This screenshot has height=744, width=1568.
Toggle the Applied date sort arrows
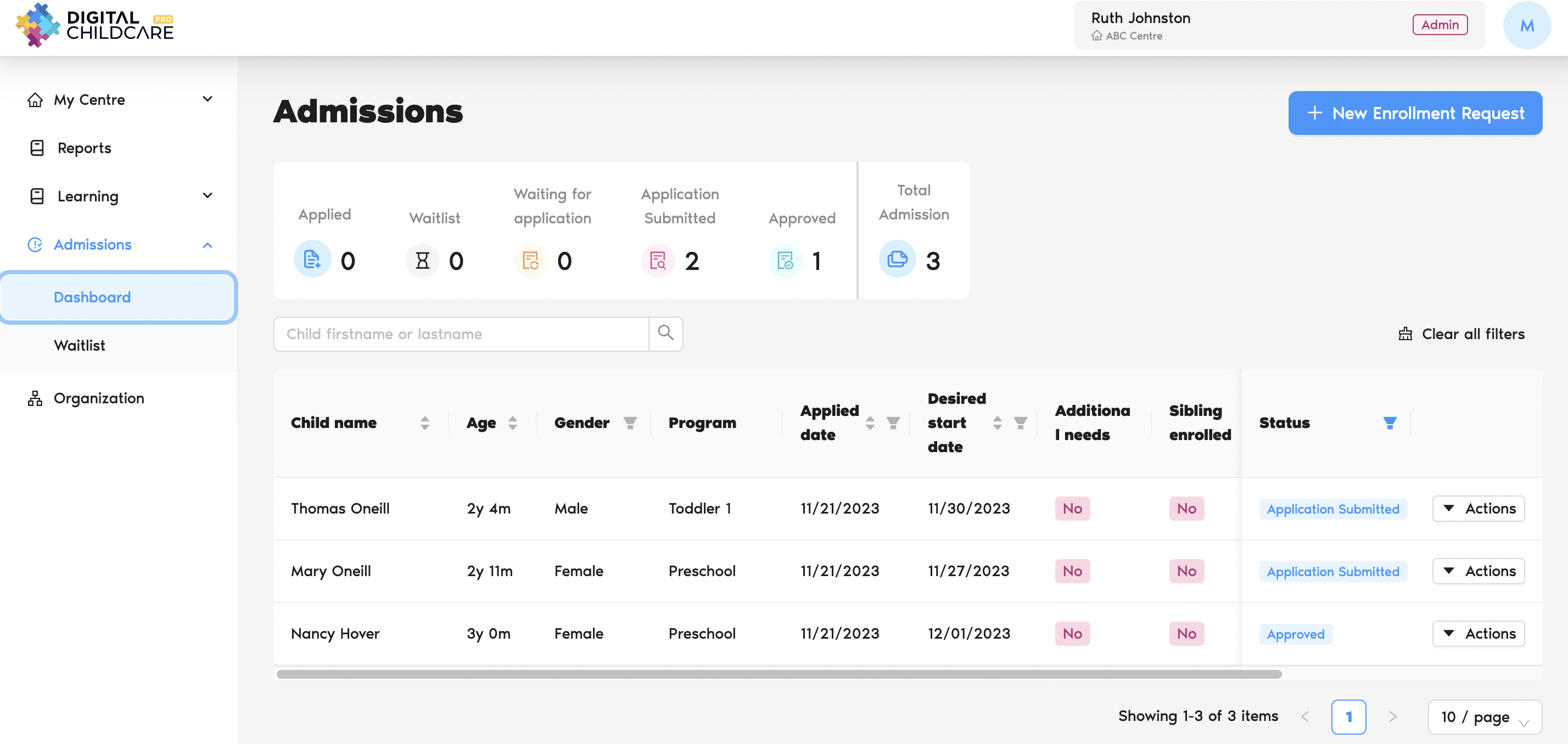click(870, 423)
